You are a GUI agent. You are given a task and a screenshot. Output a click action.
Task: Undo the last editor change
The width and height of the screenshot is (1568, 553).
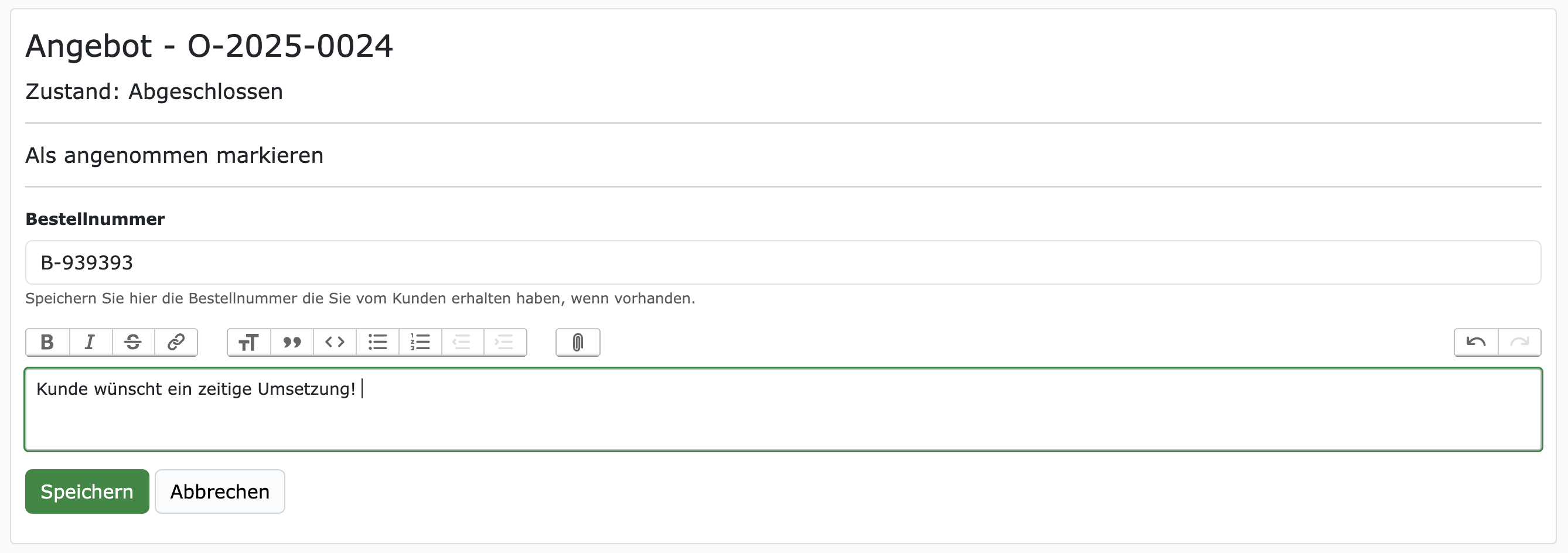[1476, 342]
